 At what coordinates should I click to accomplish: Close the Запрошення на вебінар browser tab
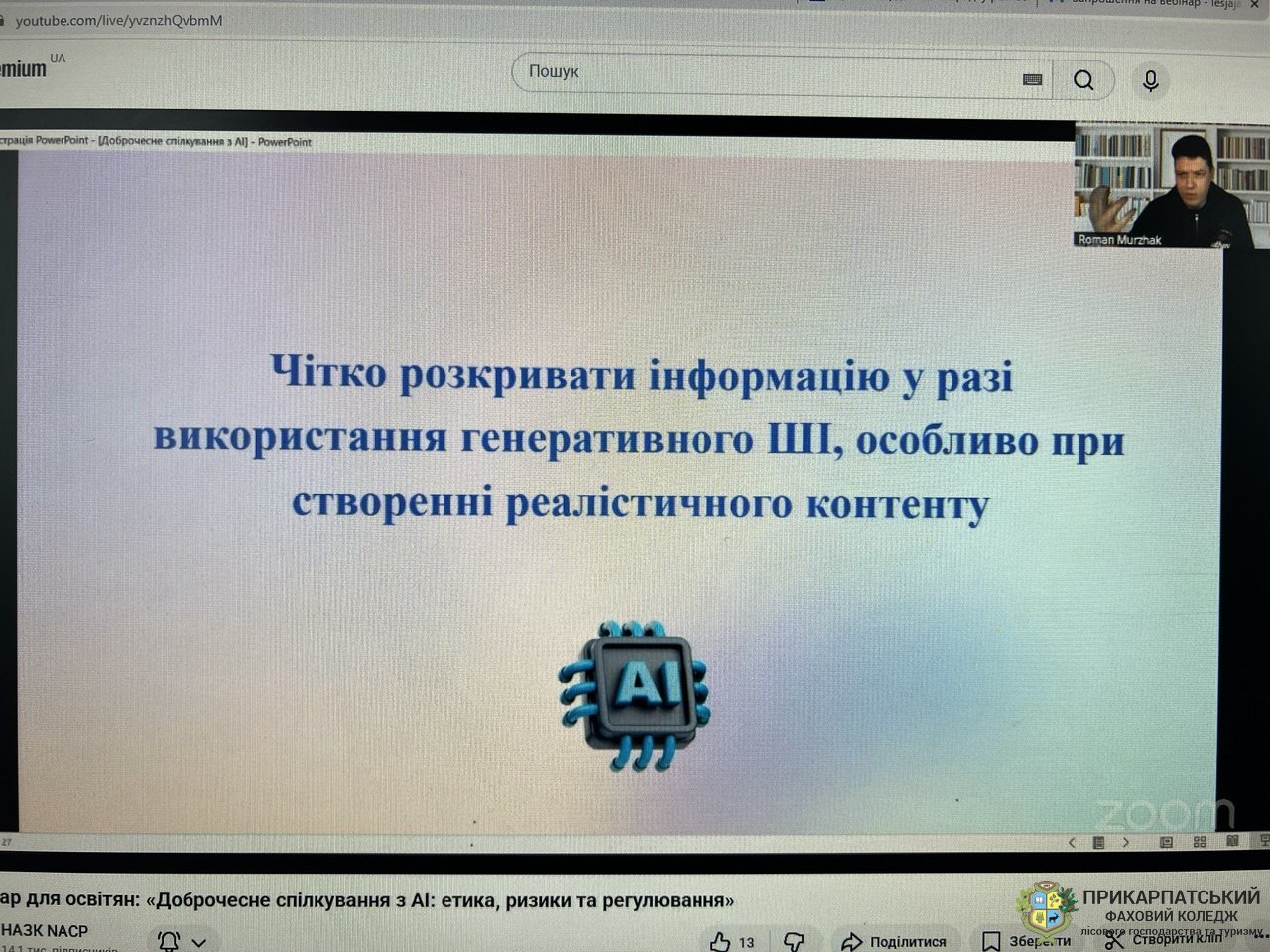coord(1253,4)
